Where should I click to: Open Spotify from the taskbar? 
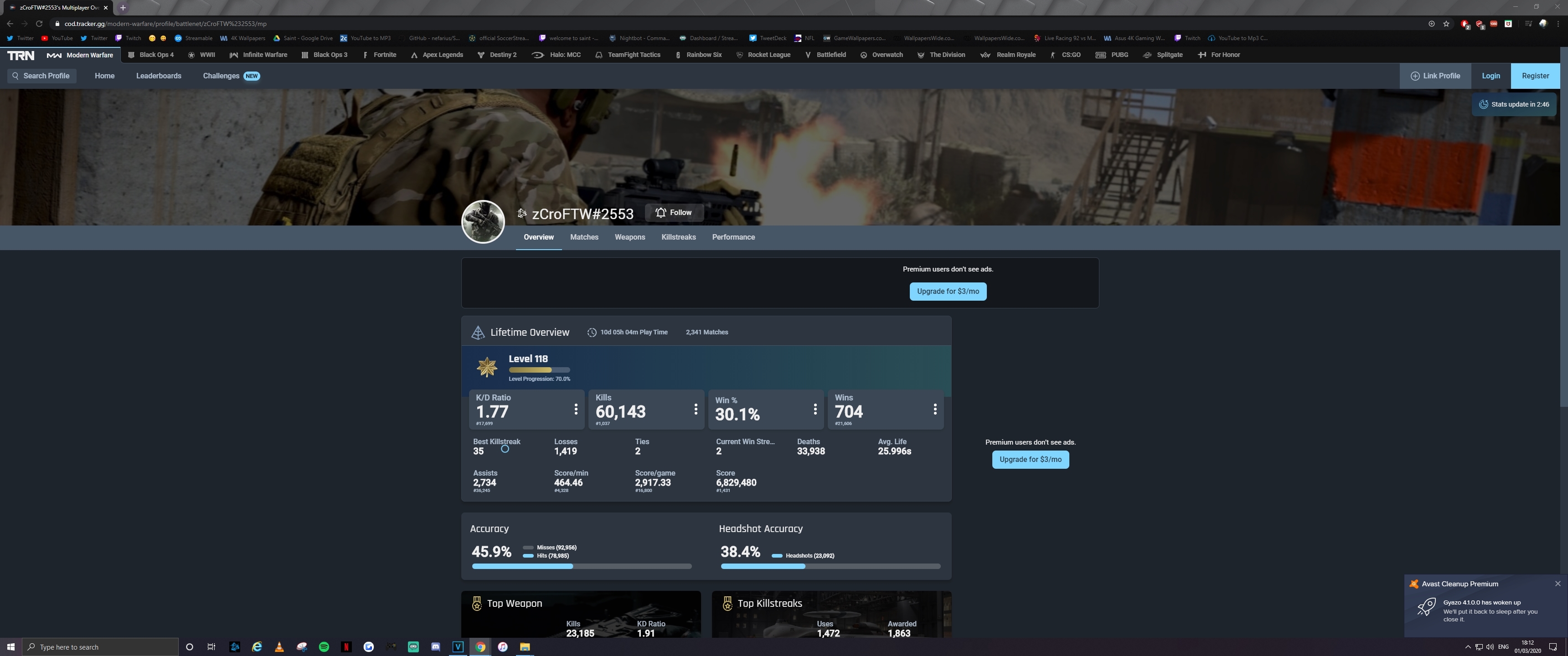coord(324,647)
